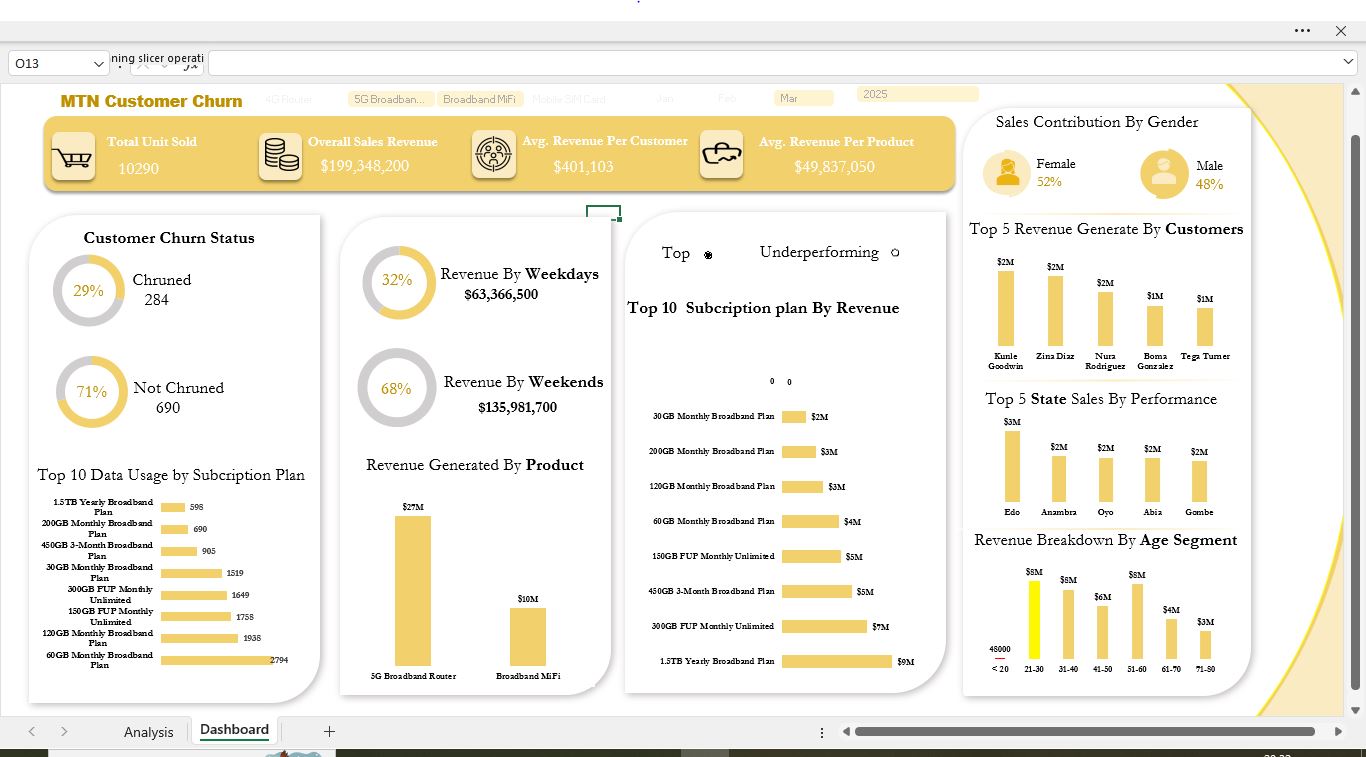The image size is (1366, 757).
Task: Click the $199,348,200 Overall Sales Revenue value
Action: pos(365,166)
